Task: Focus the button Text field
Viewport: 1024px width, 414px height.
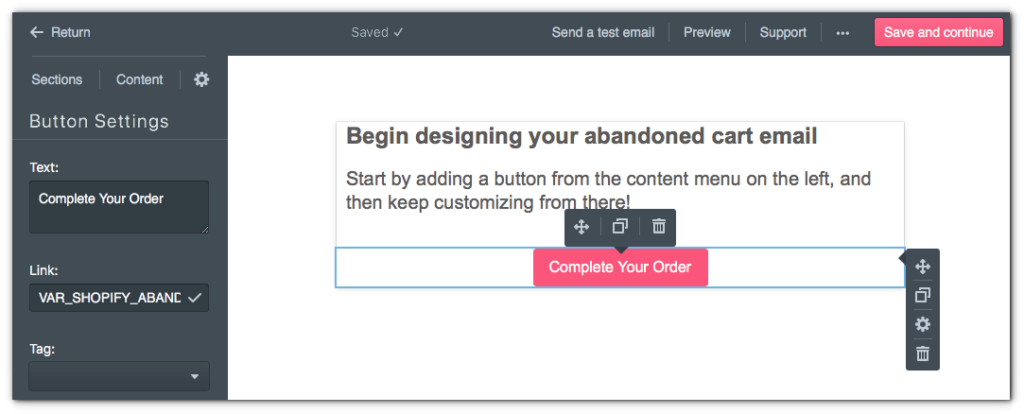Action: tap(119, 207)
